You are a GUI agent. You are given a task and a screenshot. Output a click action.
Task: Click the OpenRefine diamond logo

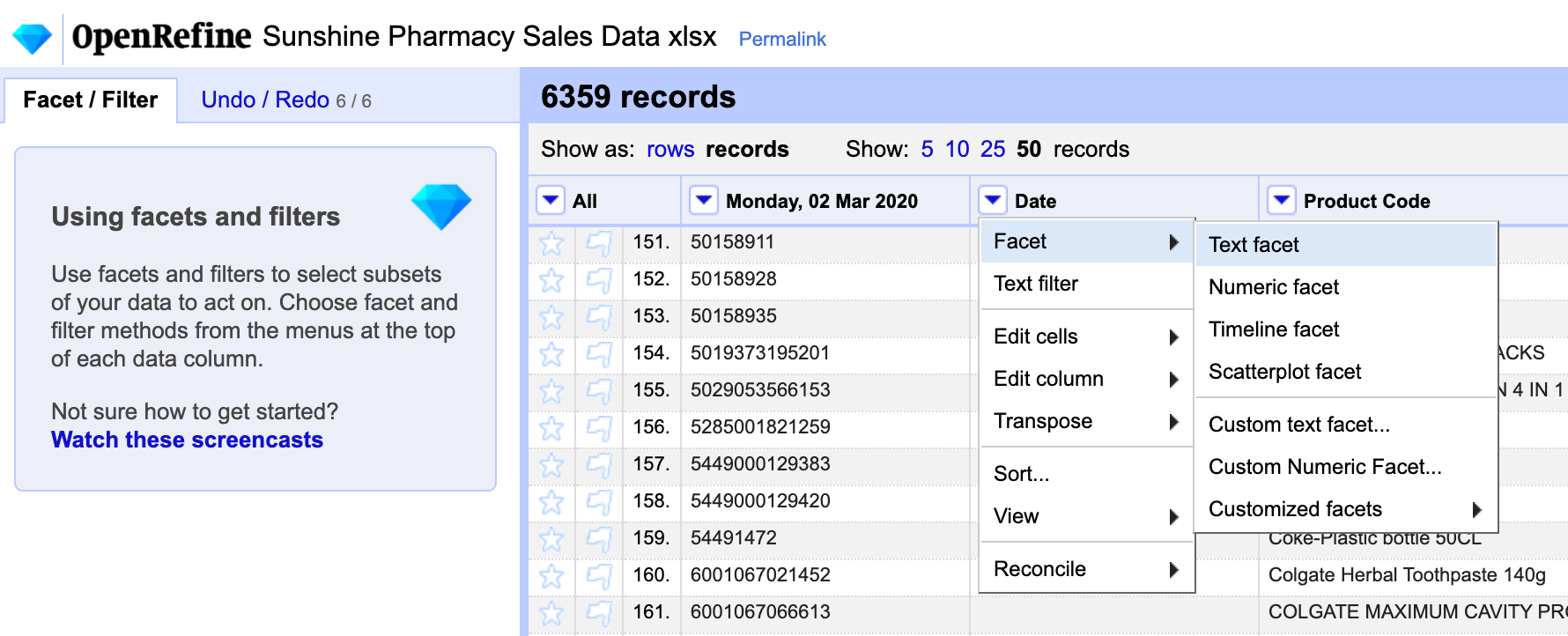click(32, 38)
